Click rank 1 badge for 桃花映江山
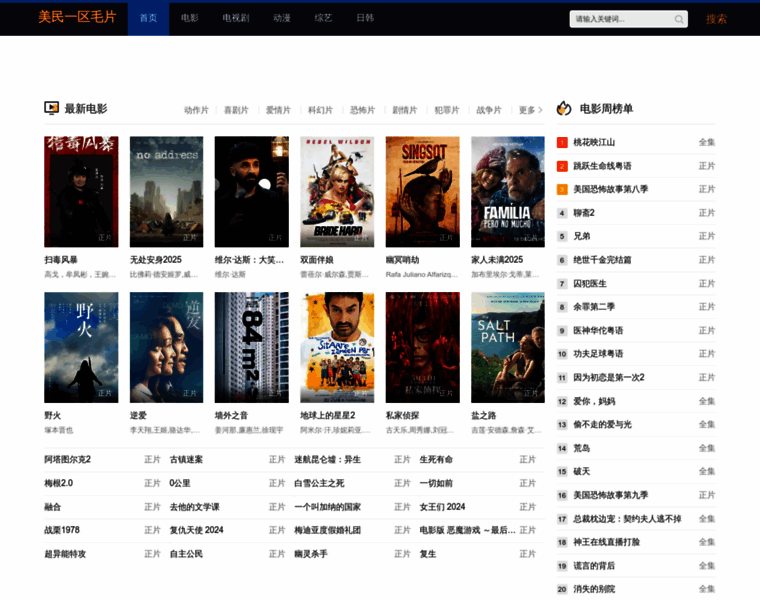760x600 pixels. tap(562, 142)
